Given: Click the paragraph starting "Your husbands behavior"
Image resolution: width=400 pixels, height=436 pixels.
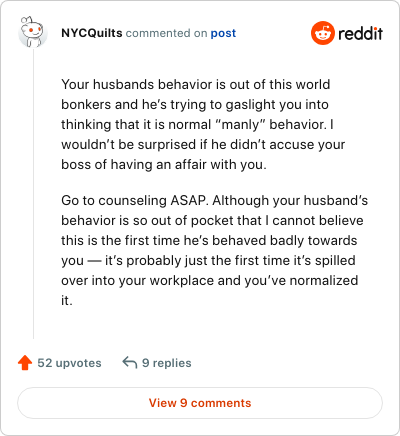Looking at the screenshot, I should point(203,124).
